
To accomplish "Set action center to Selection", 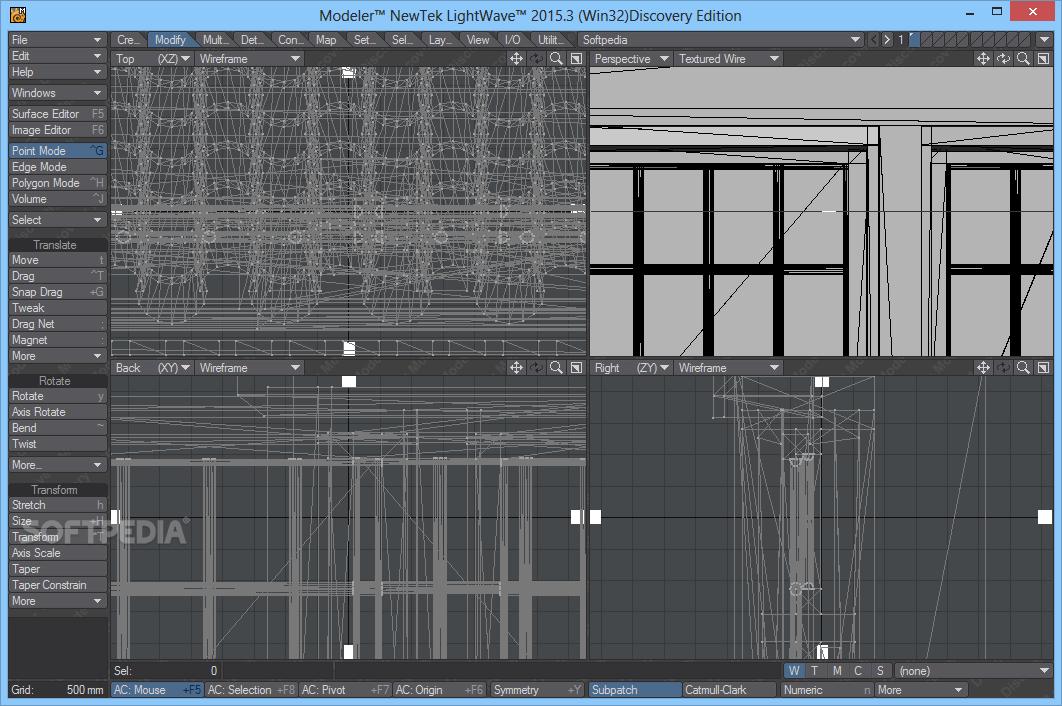I will [251, 690].
